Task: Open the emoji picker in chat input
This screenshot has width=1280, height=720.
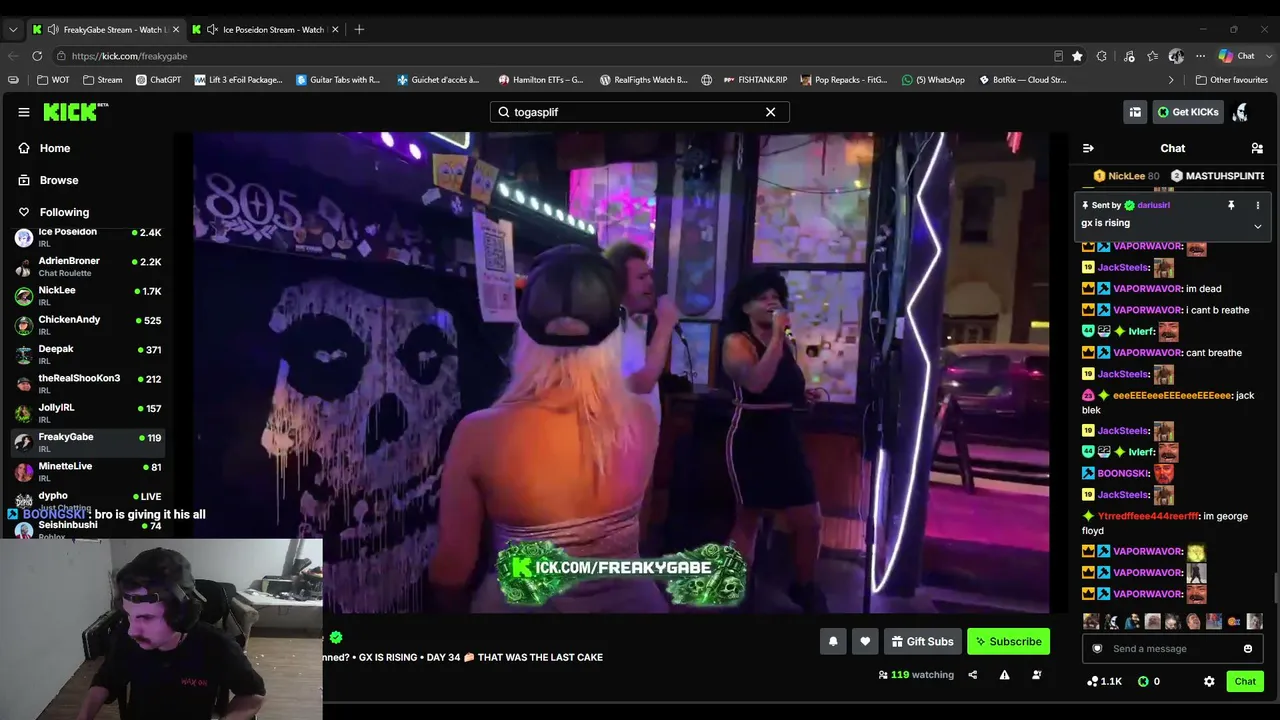Action: tap(1248, 648)
